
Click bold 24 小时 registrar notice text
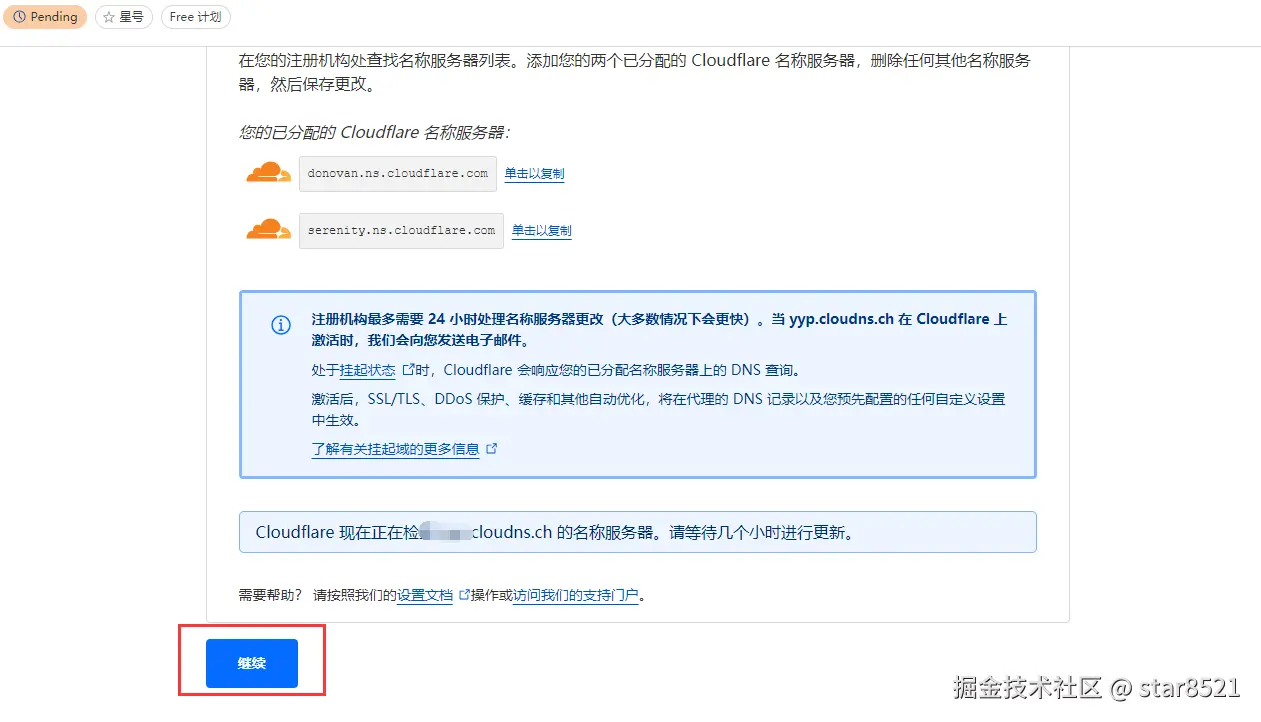point(659,330)
